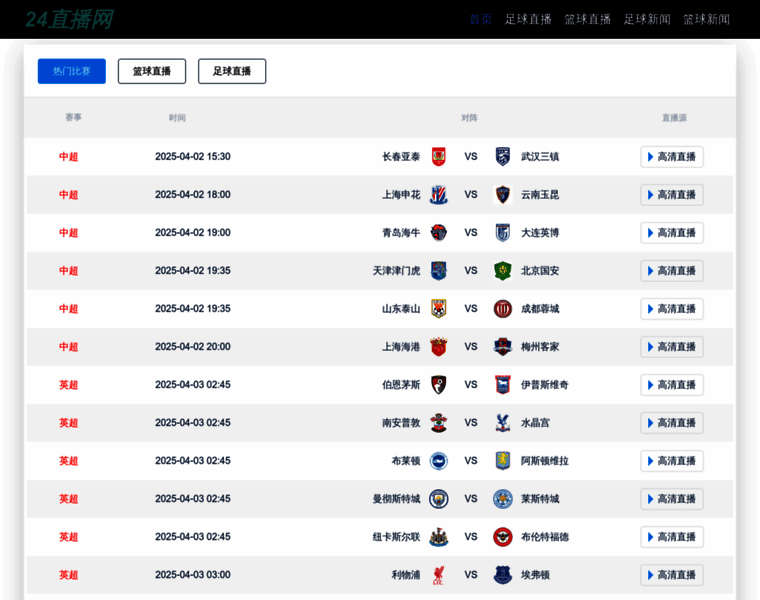Click 英超 label in the 利物浦 row
This screenshot has width=760, height=600.
68,575
